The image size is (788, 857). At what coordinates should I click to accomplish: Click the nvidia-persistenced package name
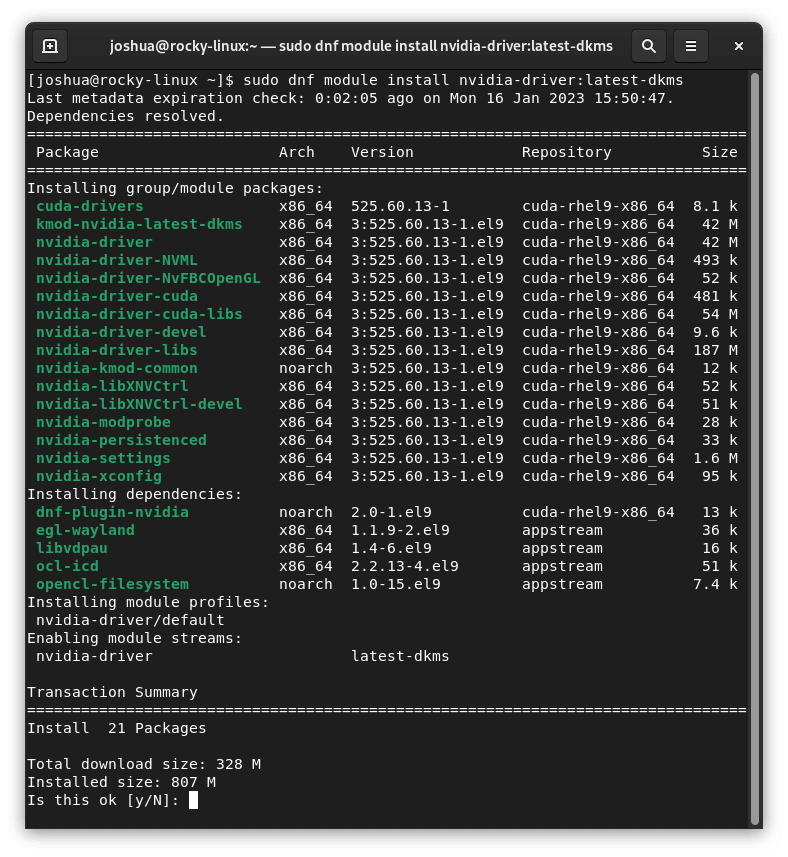click(x=121, y=441)
